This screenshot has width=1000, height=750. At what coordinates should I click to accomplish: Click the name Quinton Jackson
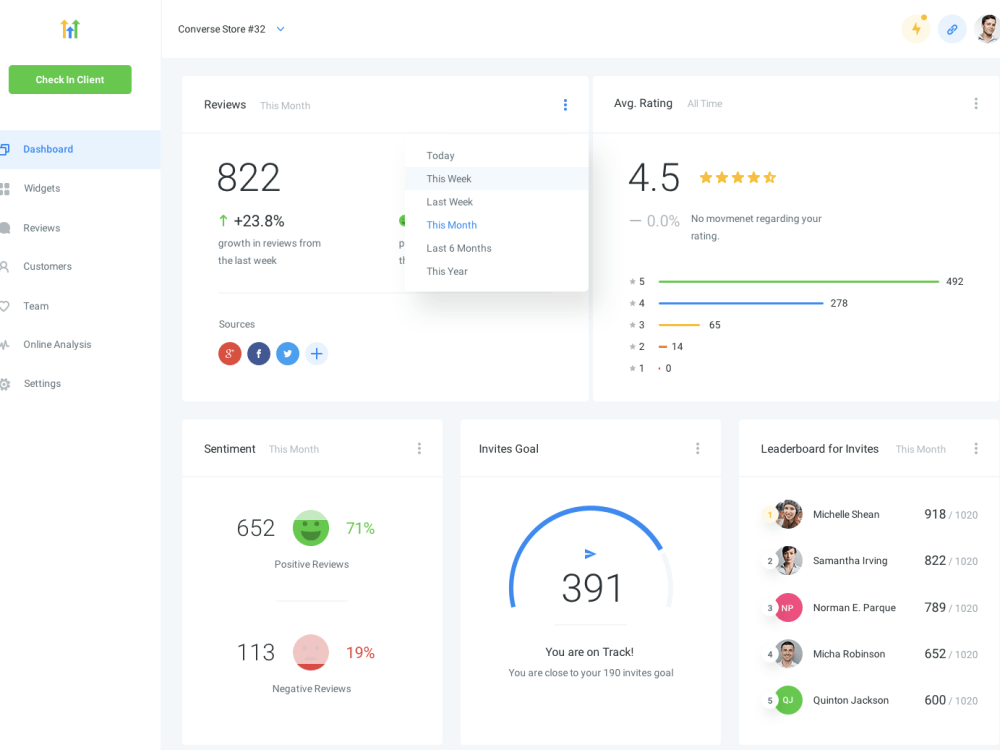851,700
